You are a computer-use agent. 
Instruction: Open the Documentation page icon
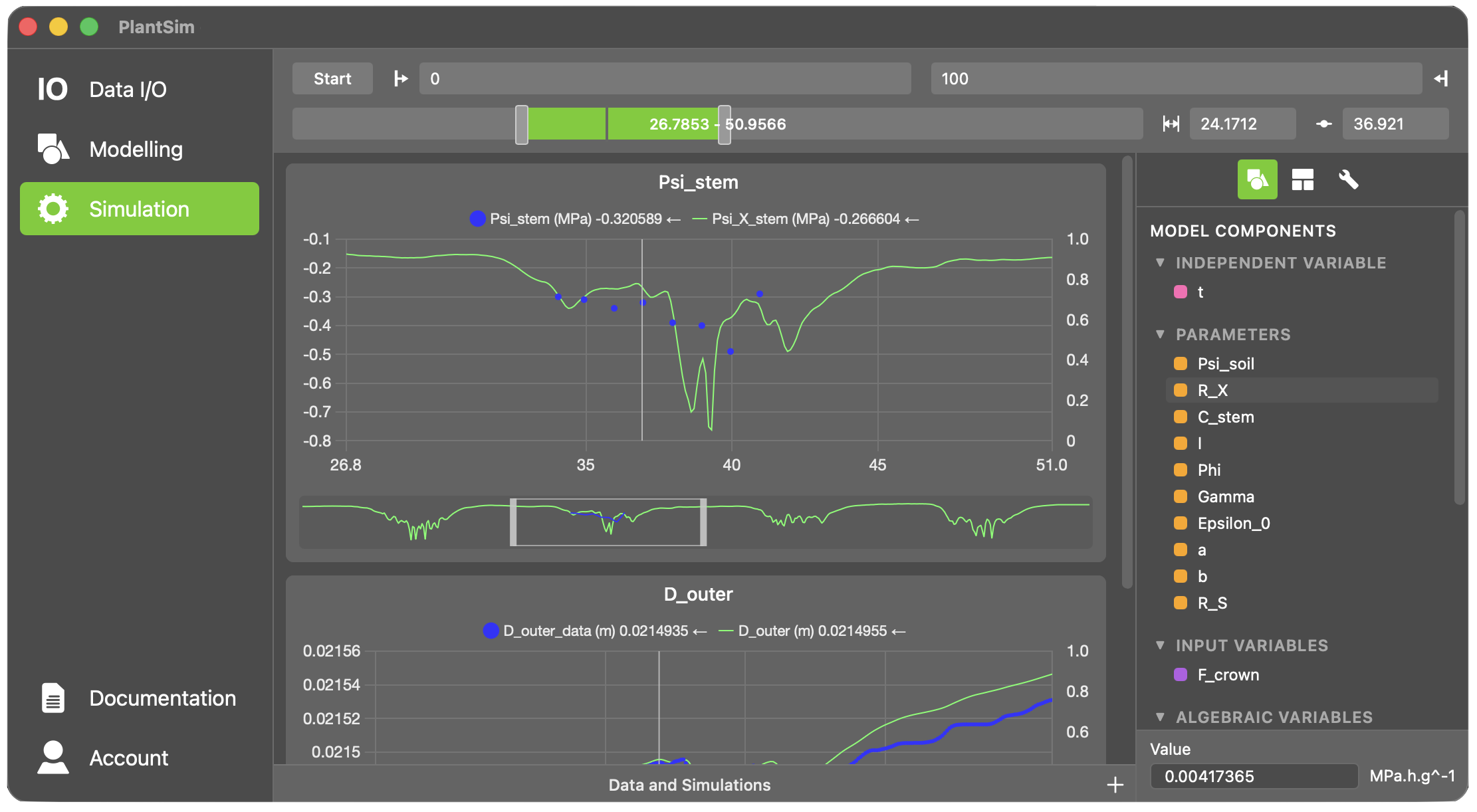click(53, 698)
